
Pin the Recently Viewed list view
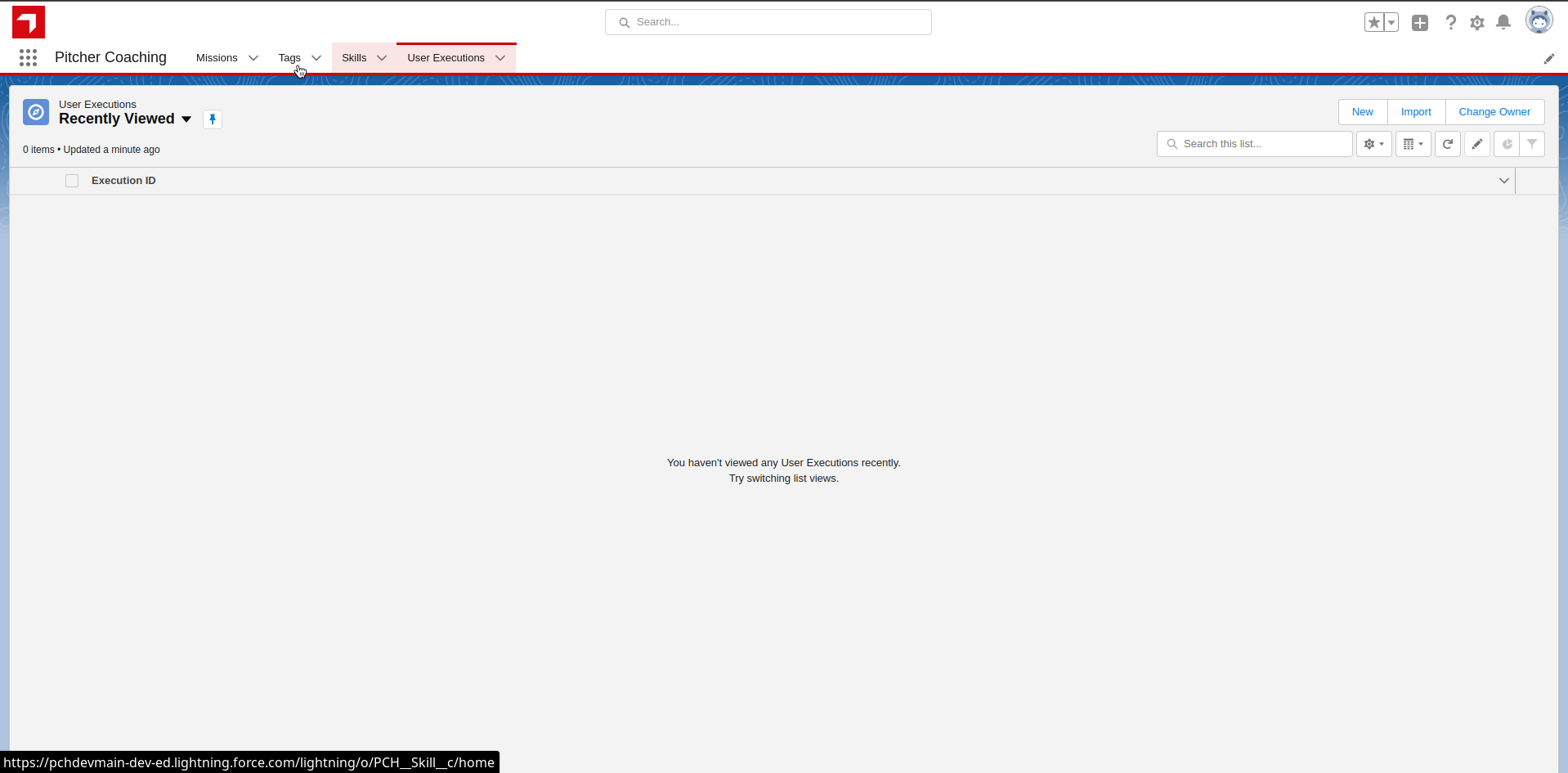pos(213,119)
